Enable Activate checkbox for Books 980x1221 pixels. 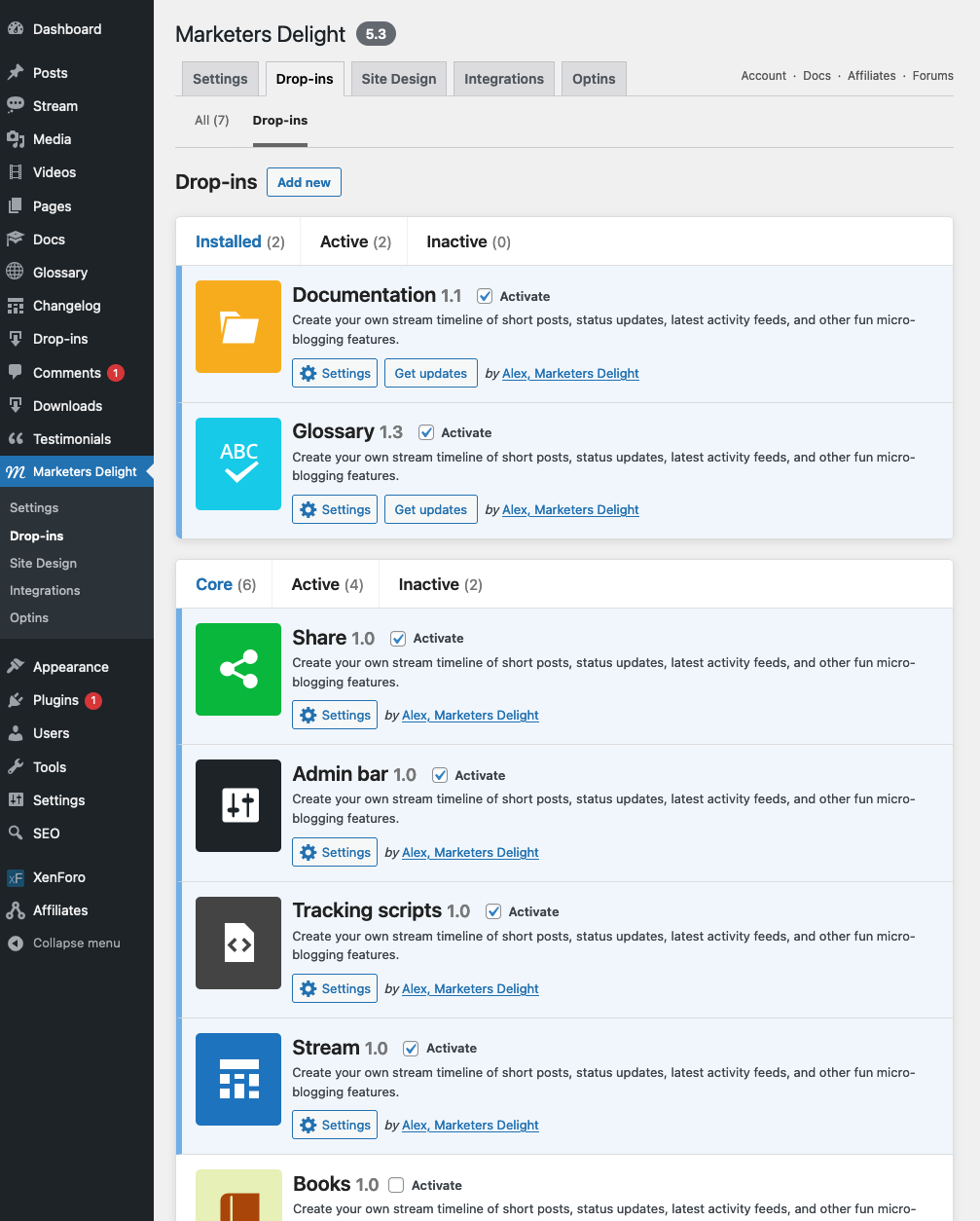pos(396,1185)
